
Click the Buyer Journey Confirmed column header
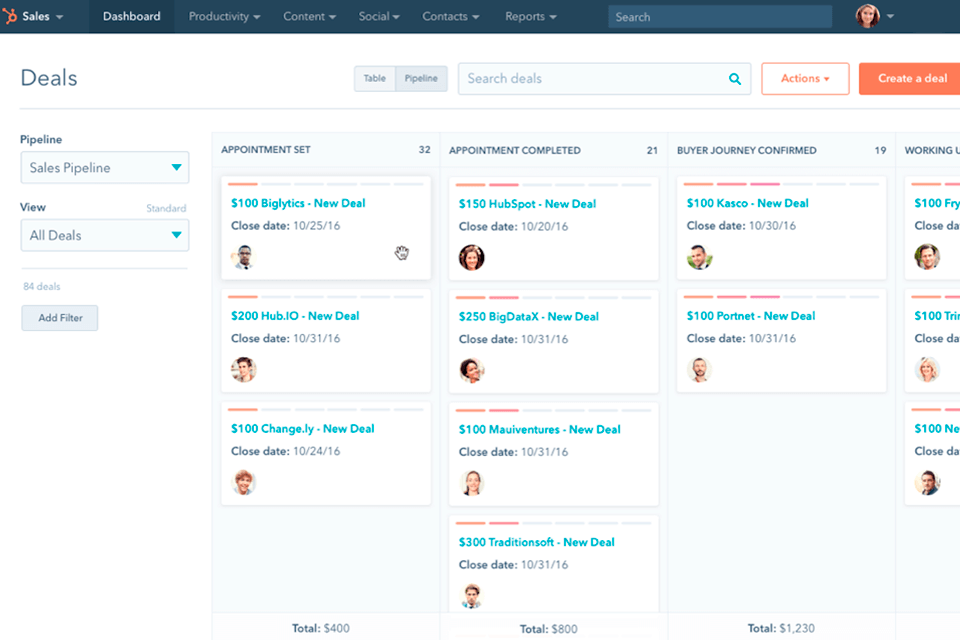[x=781, y=150]
